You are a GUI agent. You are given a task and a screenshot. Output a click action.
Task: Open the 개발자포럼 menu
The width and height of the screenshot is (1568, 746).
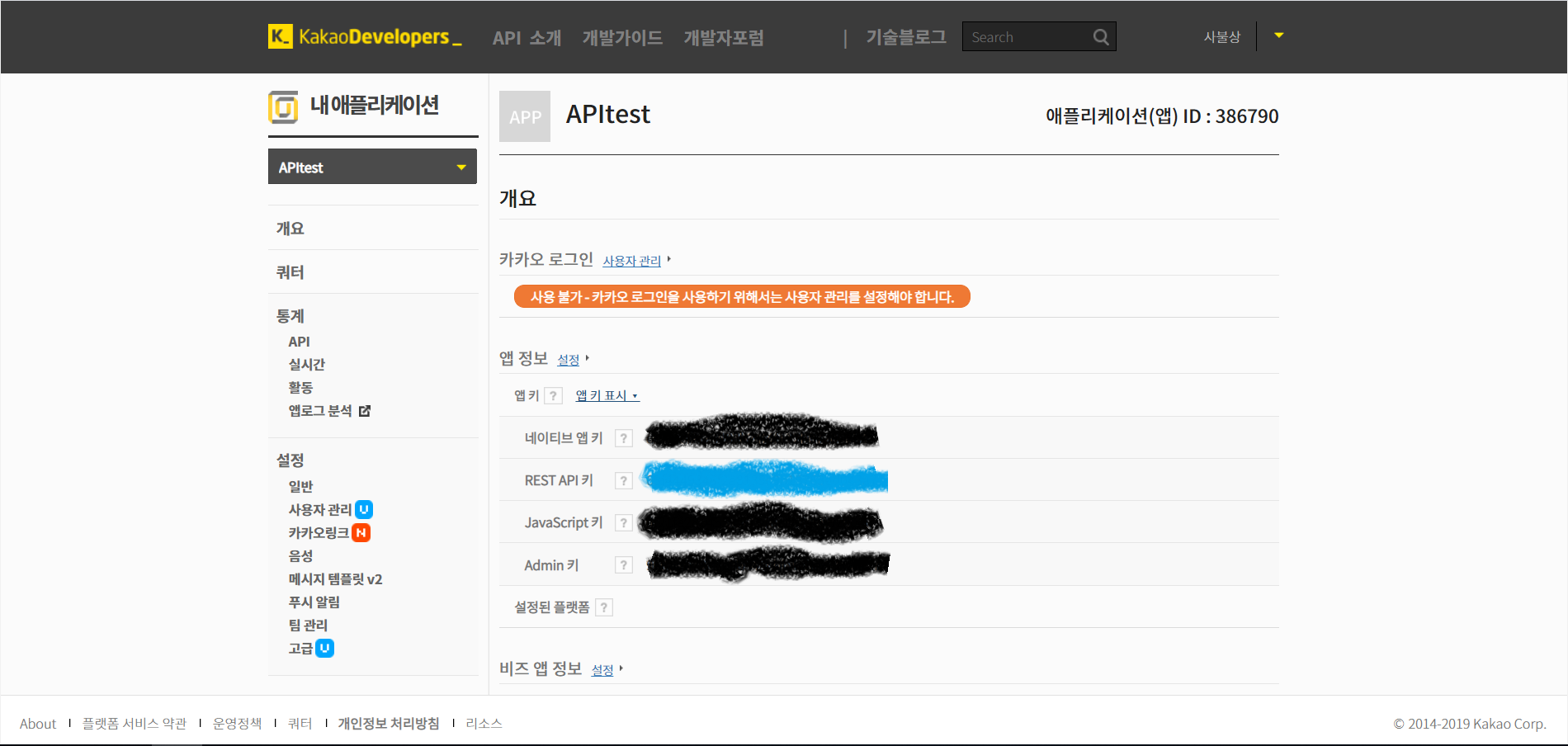(x=723, y=37)
